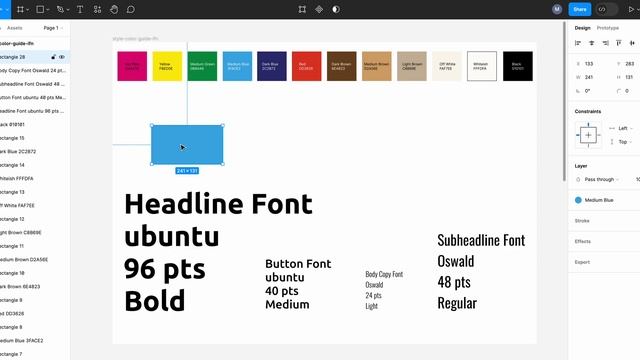640x360 pixels.
Task: Select the Rectangle 15 layer
Action: [35, 138]
